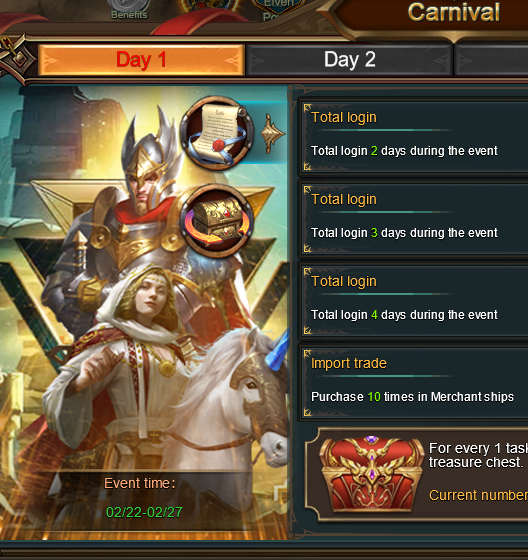The height and width of the screenshot is (560, 528).
Task: Open the partially visible third day tab
Action: (491, 60)
